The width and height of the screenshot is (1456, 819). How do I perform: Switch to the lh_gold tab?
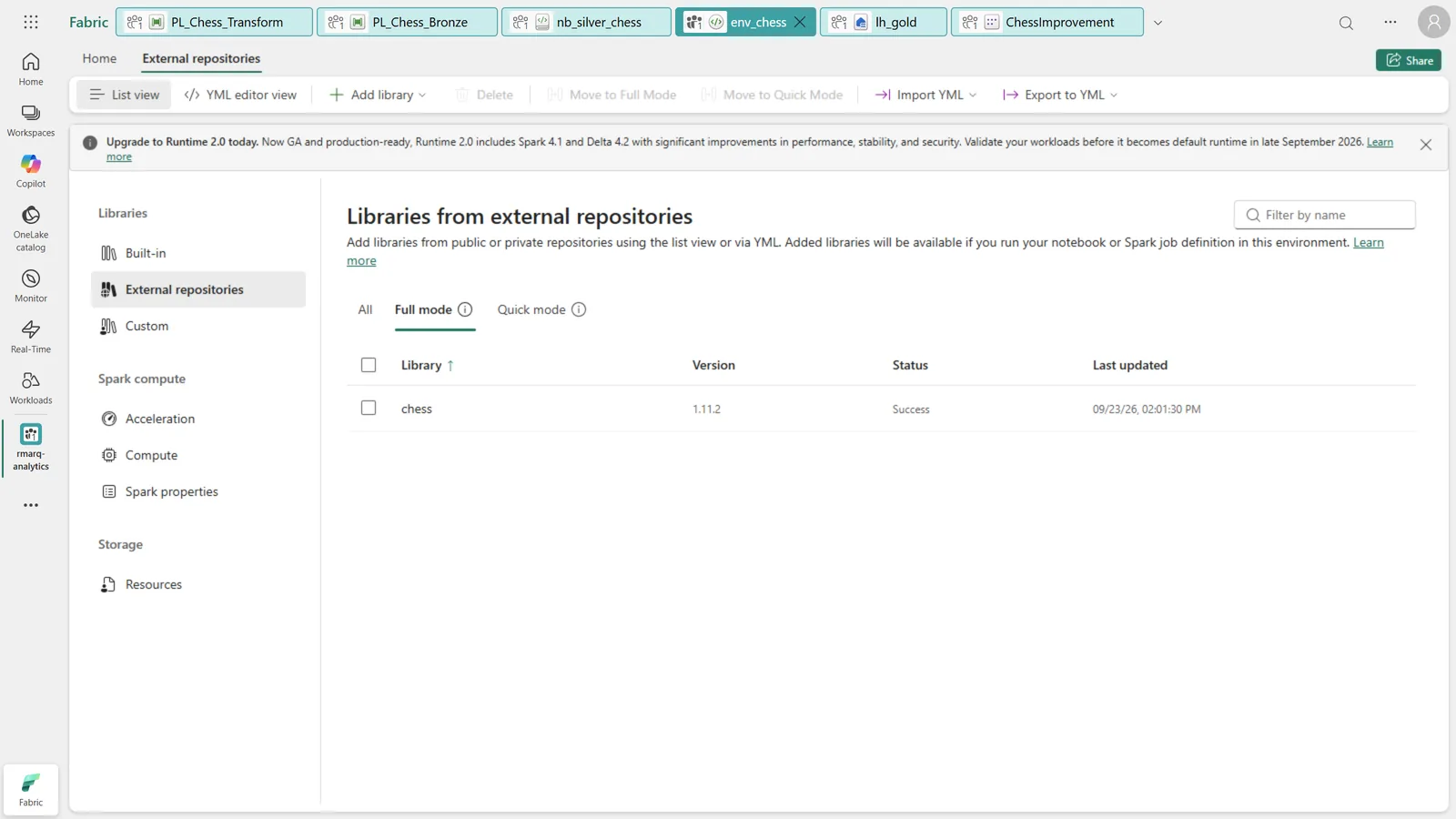[883, 22]
